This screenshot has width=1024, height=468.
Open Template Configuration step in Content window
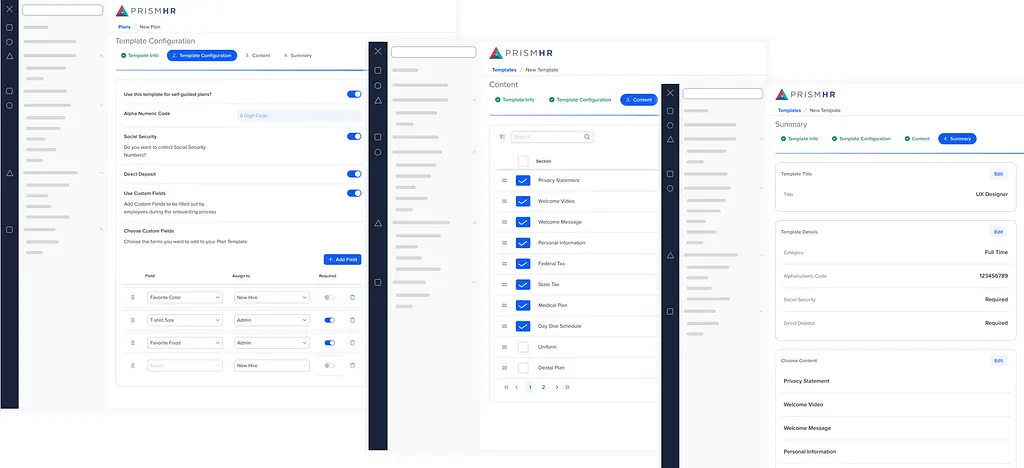pyautogui.click(x=581, y=100)
